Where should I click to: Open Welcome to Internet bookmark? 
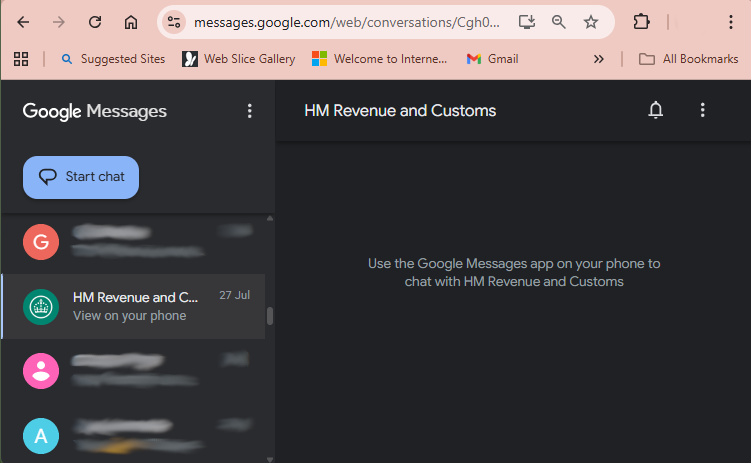379,59
